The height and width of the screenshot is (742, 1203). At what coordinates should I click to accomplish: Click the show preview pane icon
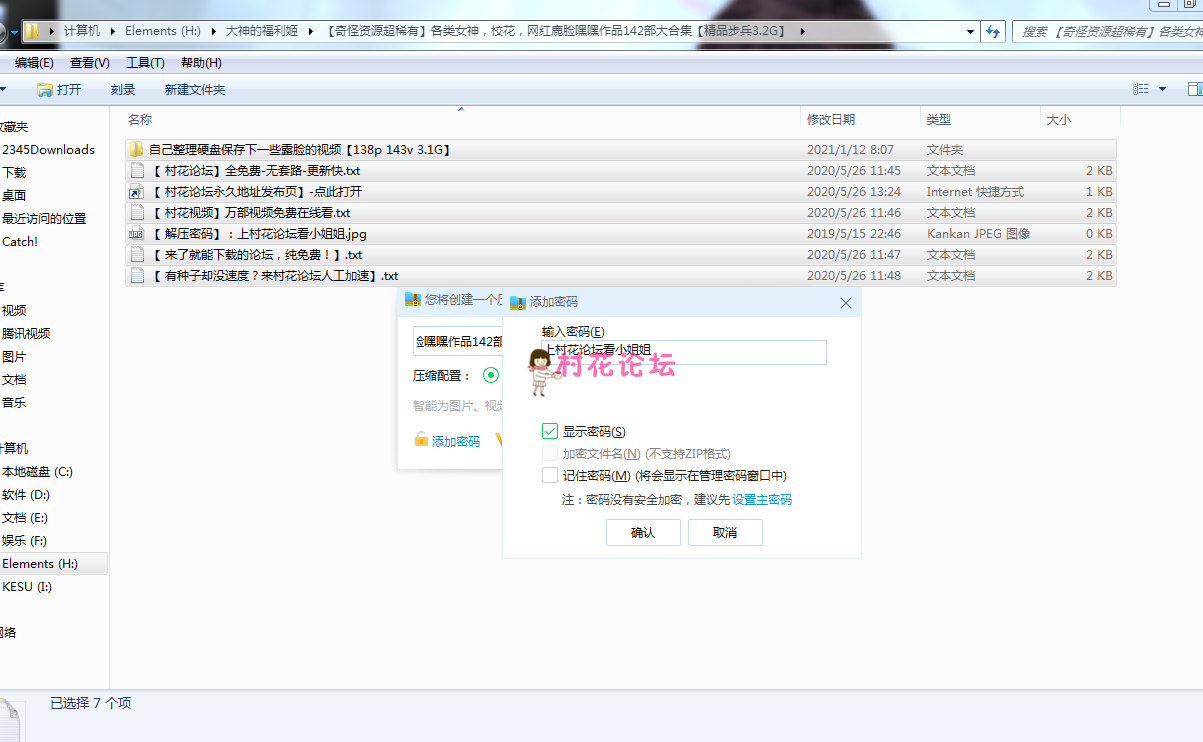pyautogui.click(x=1193, y=89)
